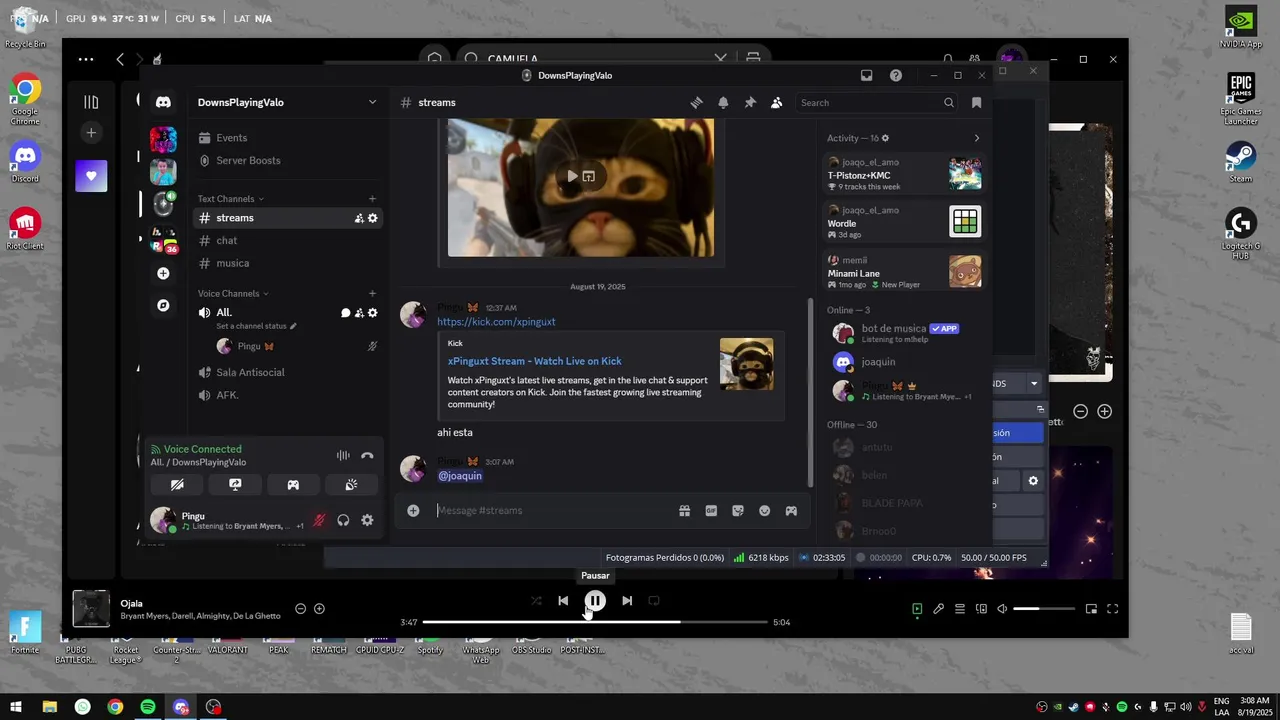Adjust the Spotify volume slider

pyautogui.click(x=1044, y=609)
